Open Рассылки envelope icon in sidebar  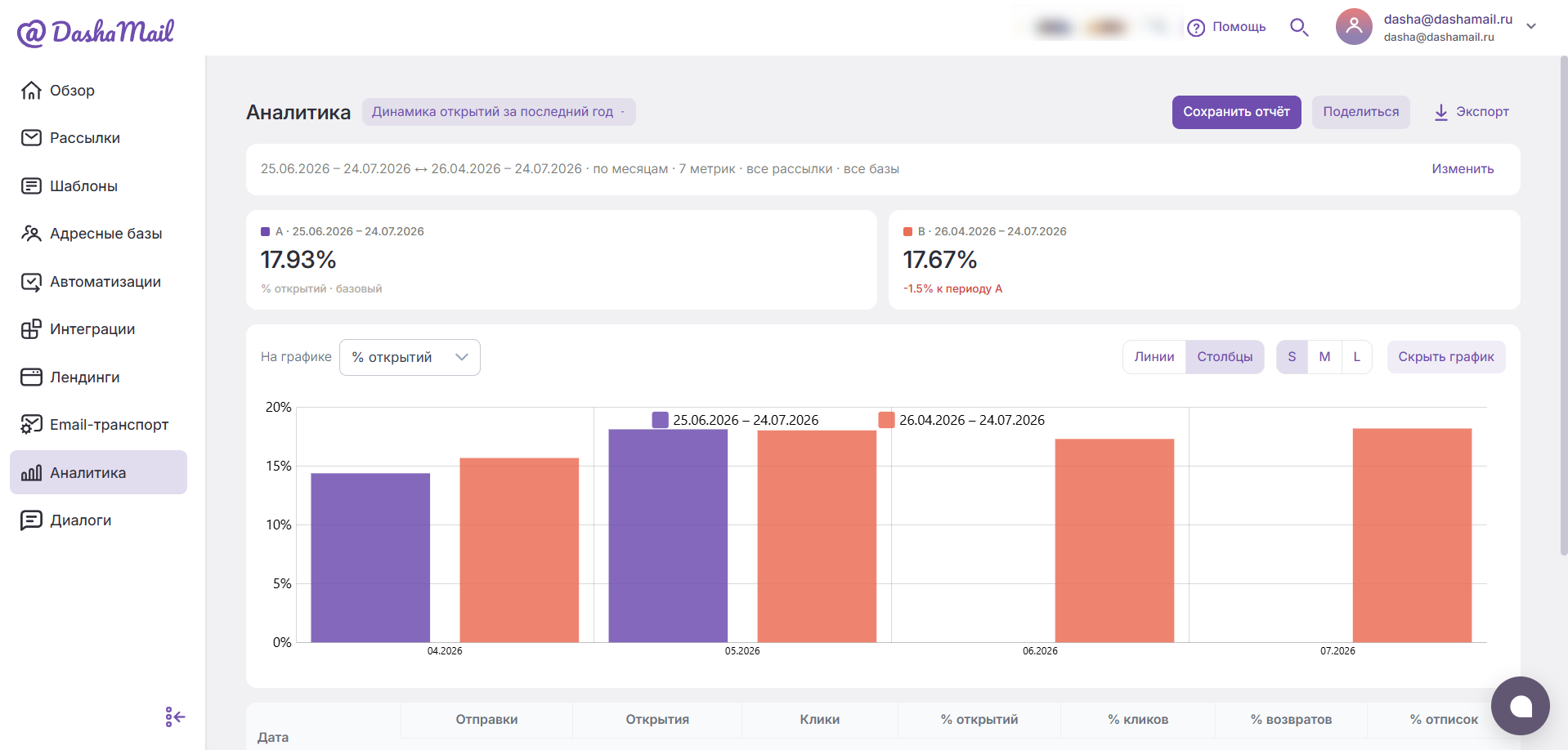(x=31, y=138)
